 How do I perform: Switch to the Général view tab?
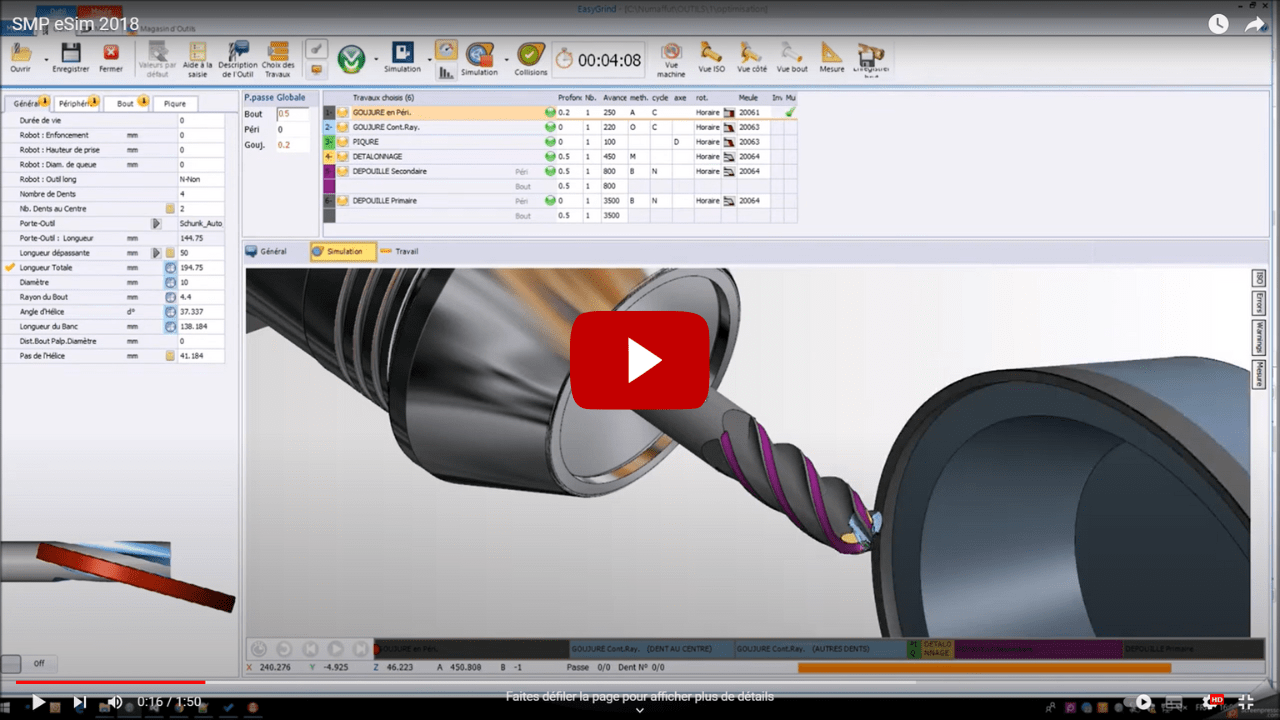click(266, 252)
